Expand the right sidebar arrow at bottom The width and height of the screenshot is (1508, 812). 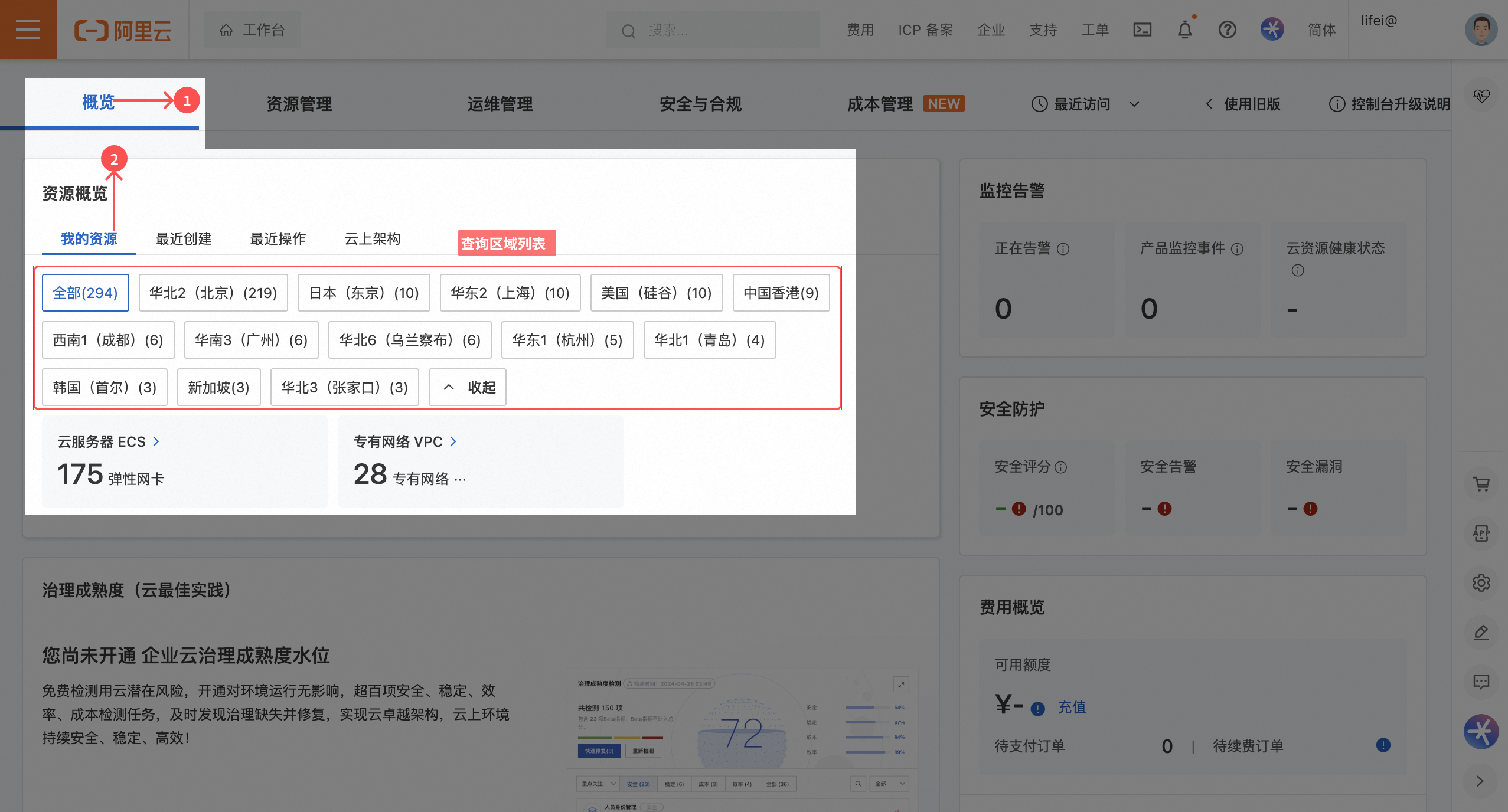(x=1482, y=781)
